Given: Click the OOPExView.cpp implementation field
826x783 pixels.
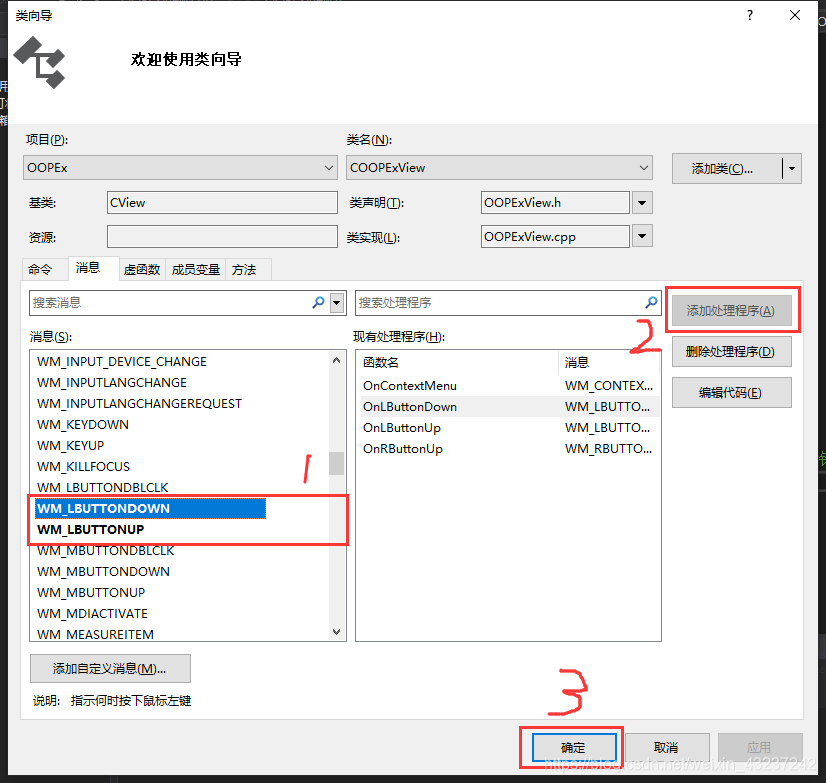Looking at the screenshot, I should click(555, 237).
